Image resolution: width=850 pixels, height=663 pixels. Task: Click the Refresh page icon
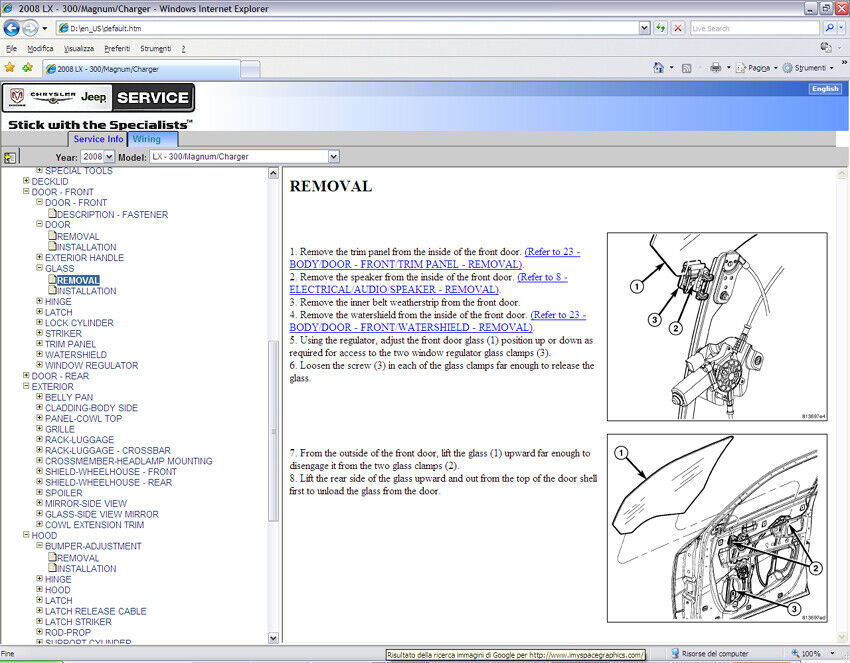click(661, 28)
